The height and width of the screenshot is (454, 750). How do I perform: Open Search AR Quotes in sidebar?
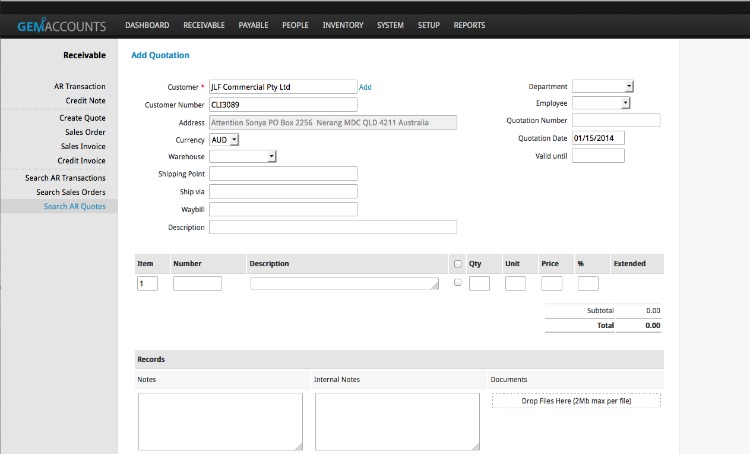tap(74, 206)
